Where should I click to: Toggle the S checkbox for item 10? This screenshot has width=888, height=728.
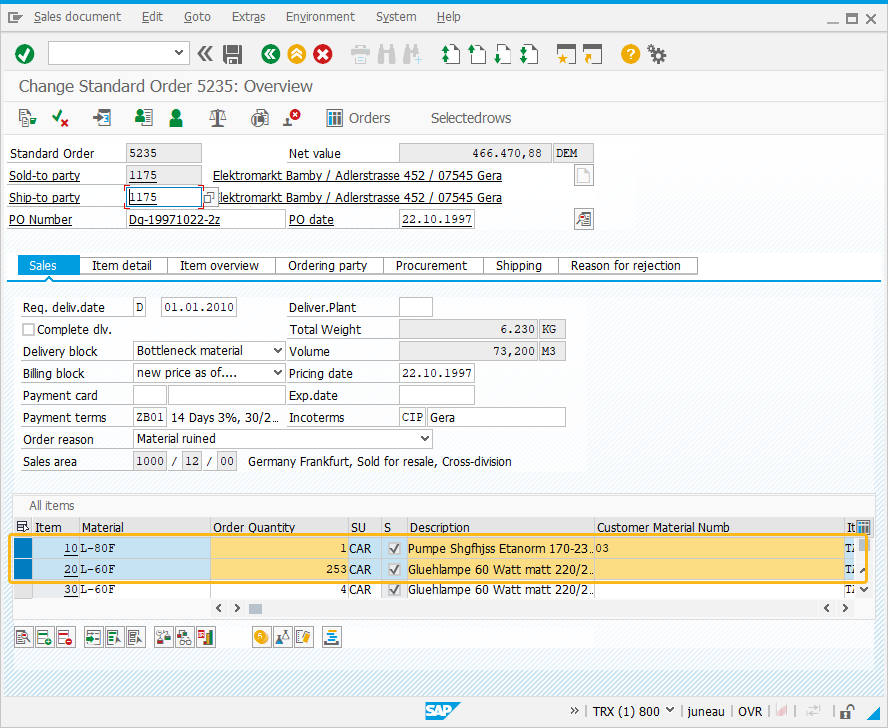click(x=394, y=548)
